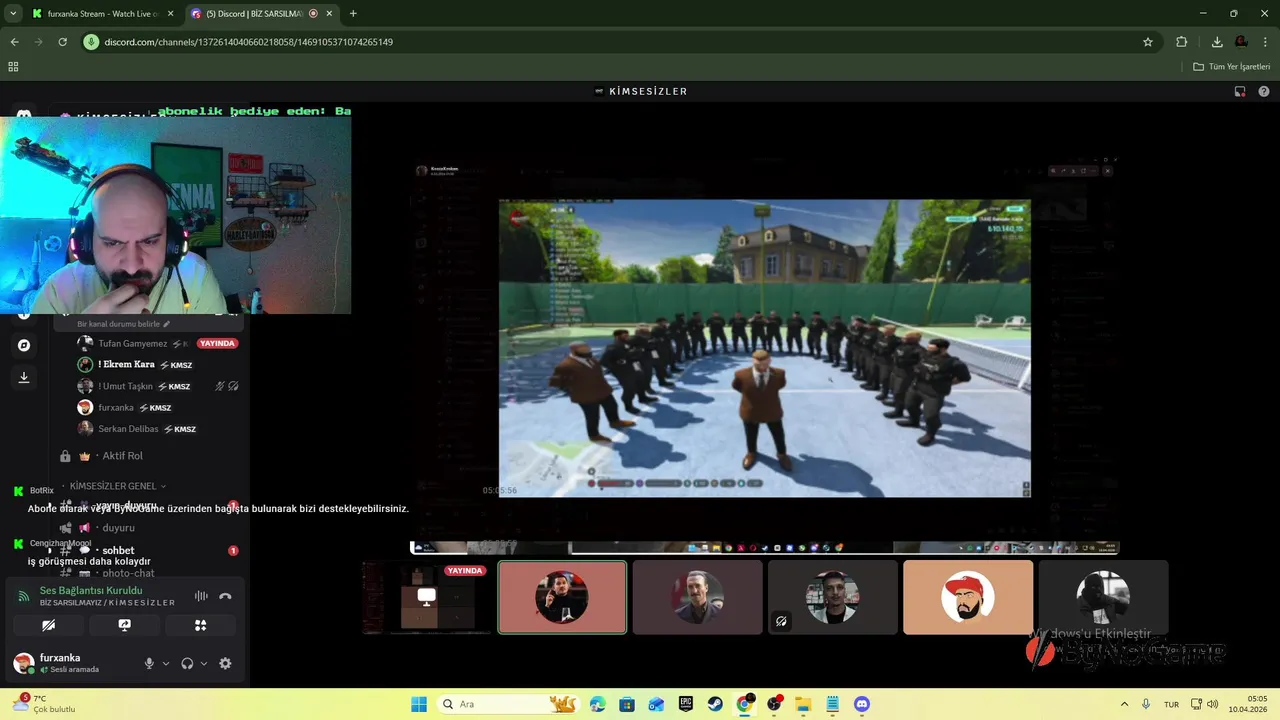Viewport: 1280px width, 720px height.
Task: Expand headphone output options arrow
Action: 204,663
